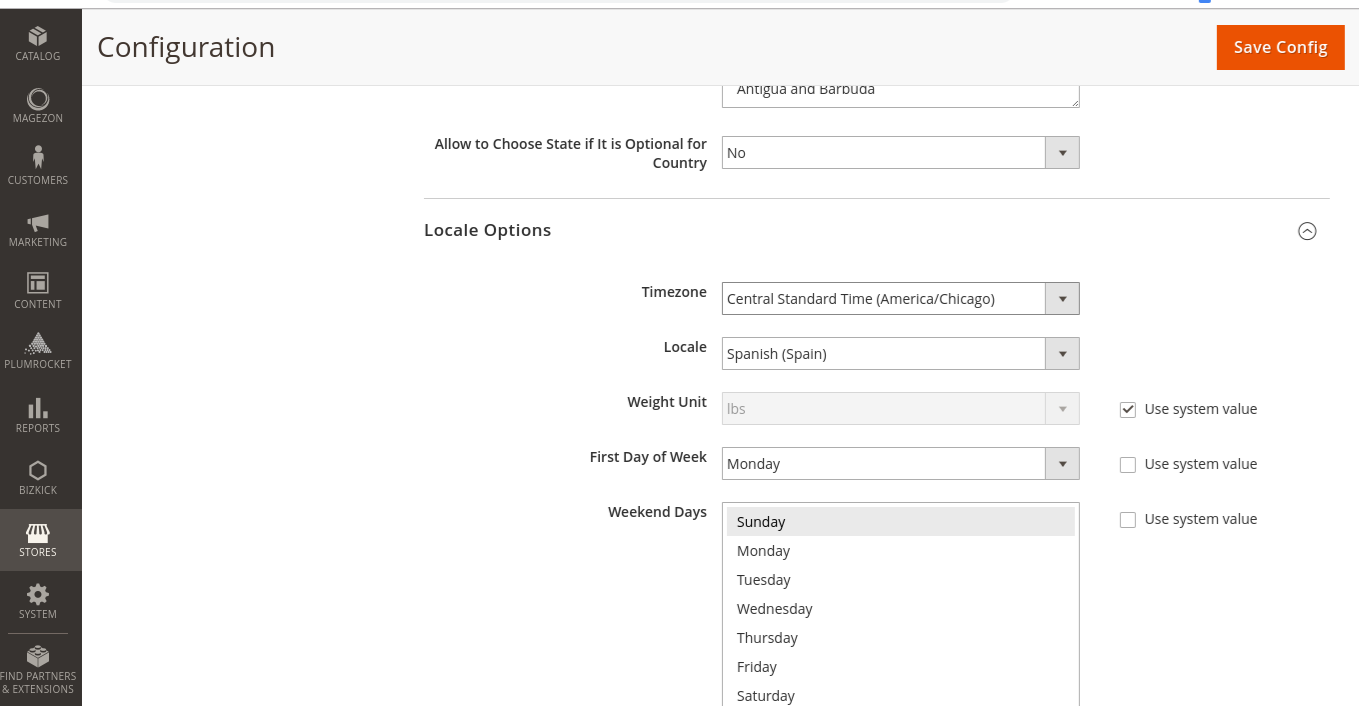The width and height of the screenshot is (1359, 706).
Task: Open the Locale dropdown showing Spanish (Spain)
Action: [1062, 353]
